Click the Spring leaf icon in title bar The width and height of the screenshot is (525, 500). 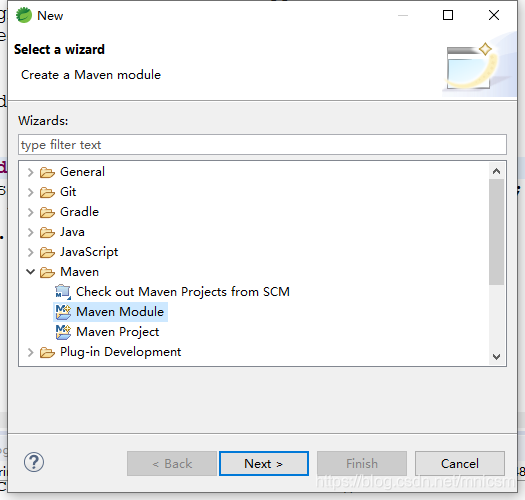pyautogui.click(x=24, y=15)
